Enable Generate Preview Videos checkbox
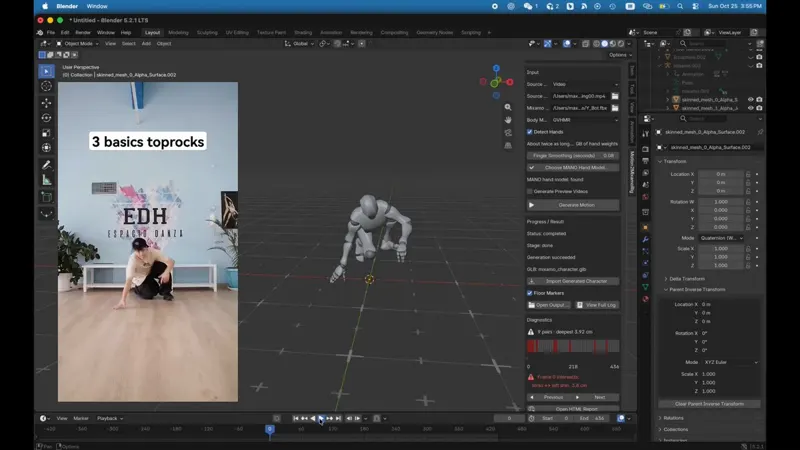Screen dimensions: 800x450 530,191
